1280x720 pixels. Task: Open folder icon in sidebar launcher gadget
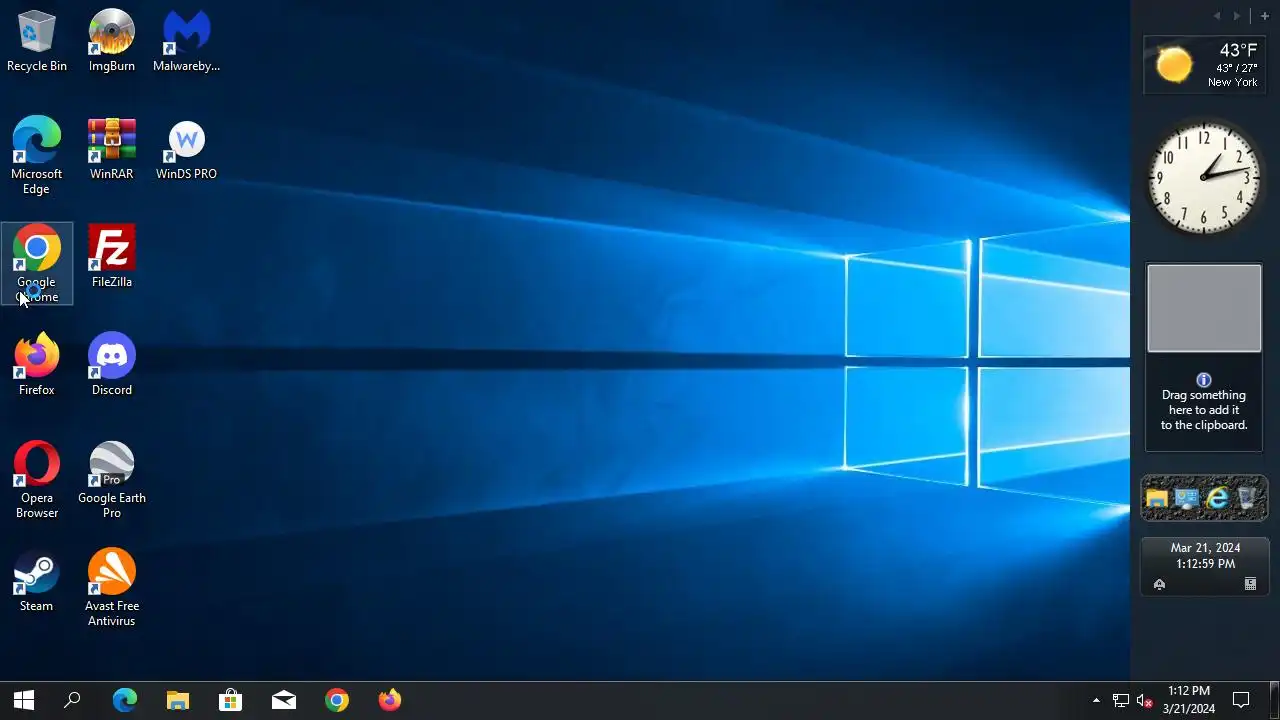pos(1157,498)
